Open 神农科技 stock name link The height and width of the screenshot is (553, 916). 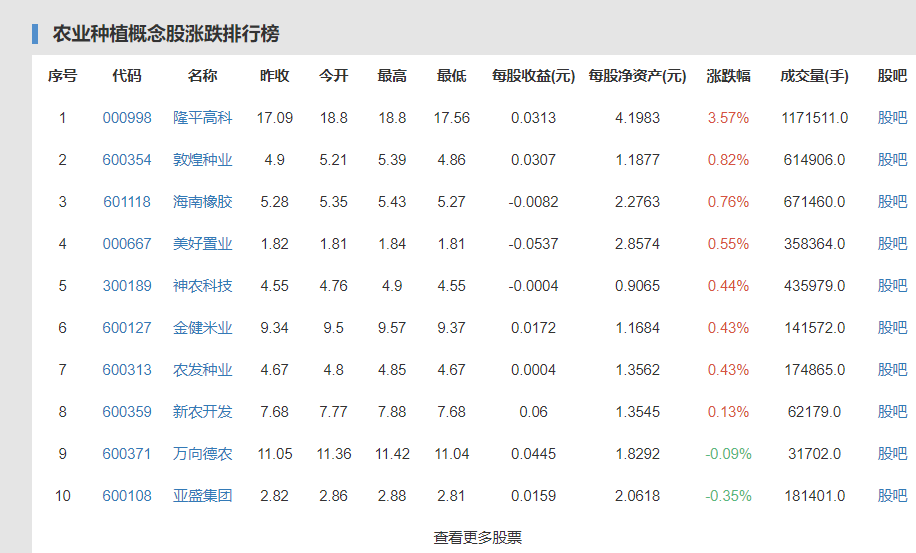pyautogui.click(x=203, y=286)
